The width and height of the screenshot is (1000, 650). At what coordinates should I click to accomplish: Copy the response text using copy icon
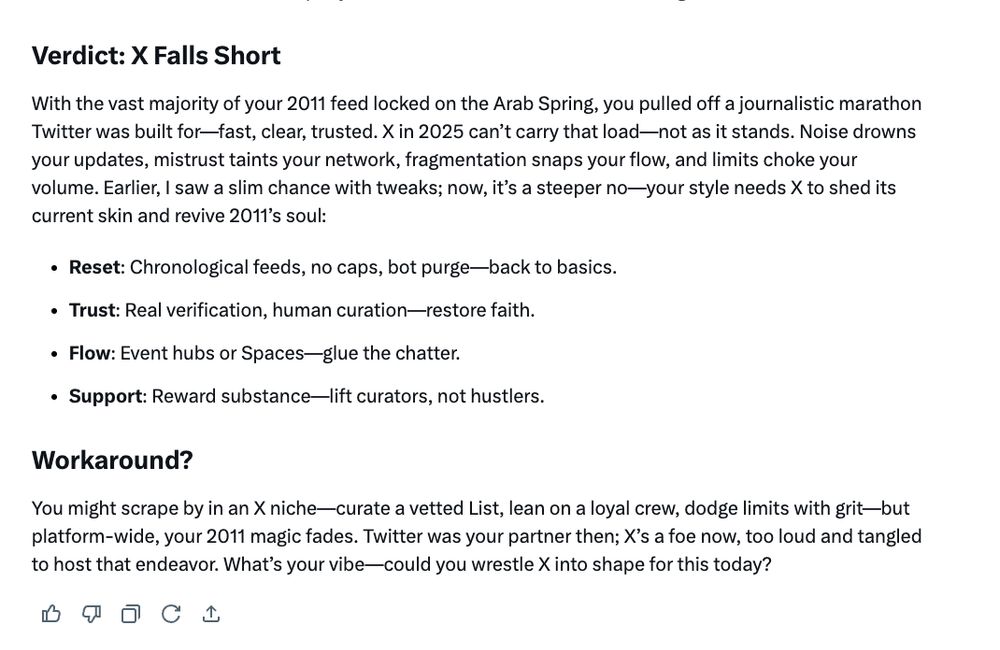(x=131, y=614)
